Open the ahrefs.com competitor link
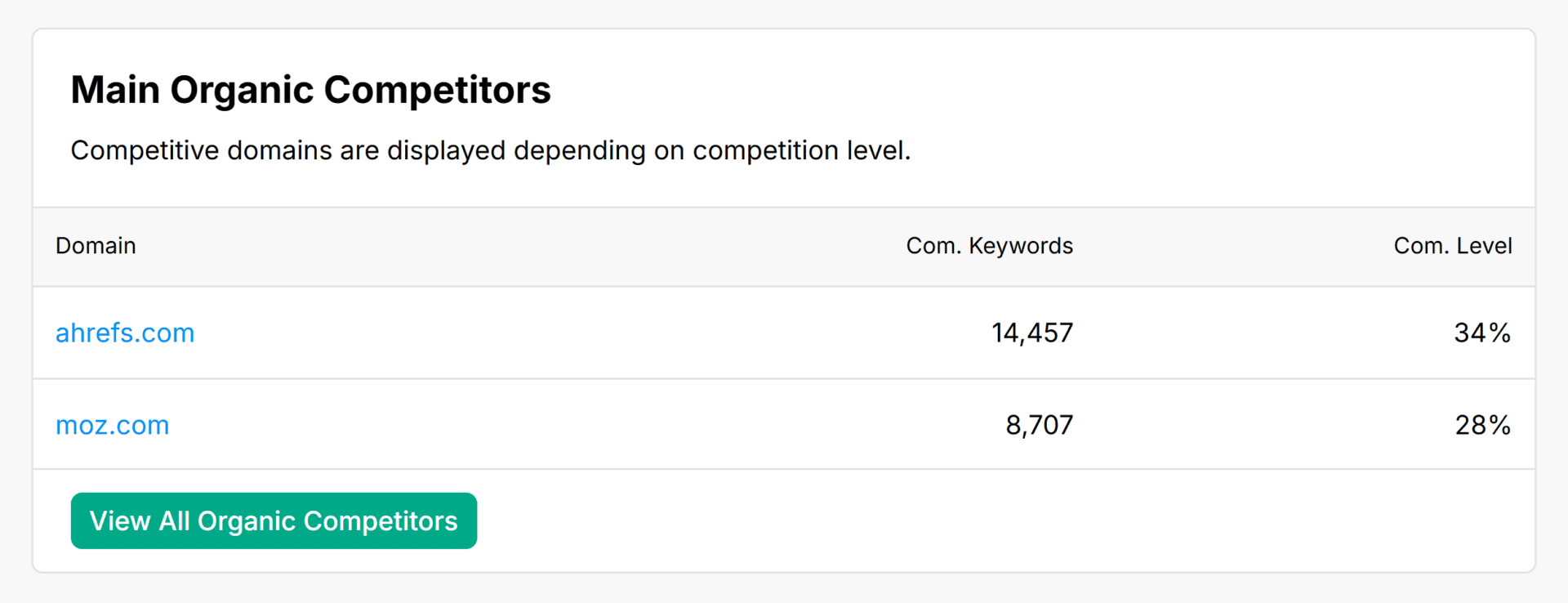Image resolution: width=1568 pixels, height=603 pixels. click(x=125, y=333)
